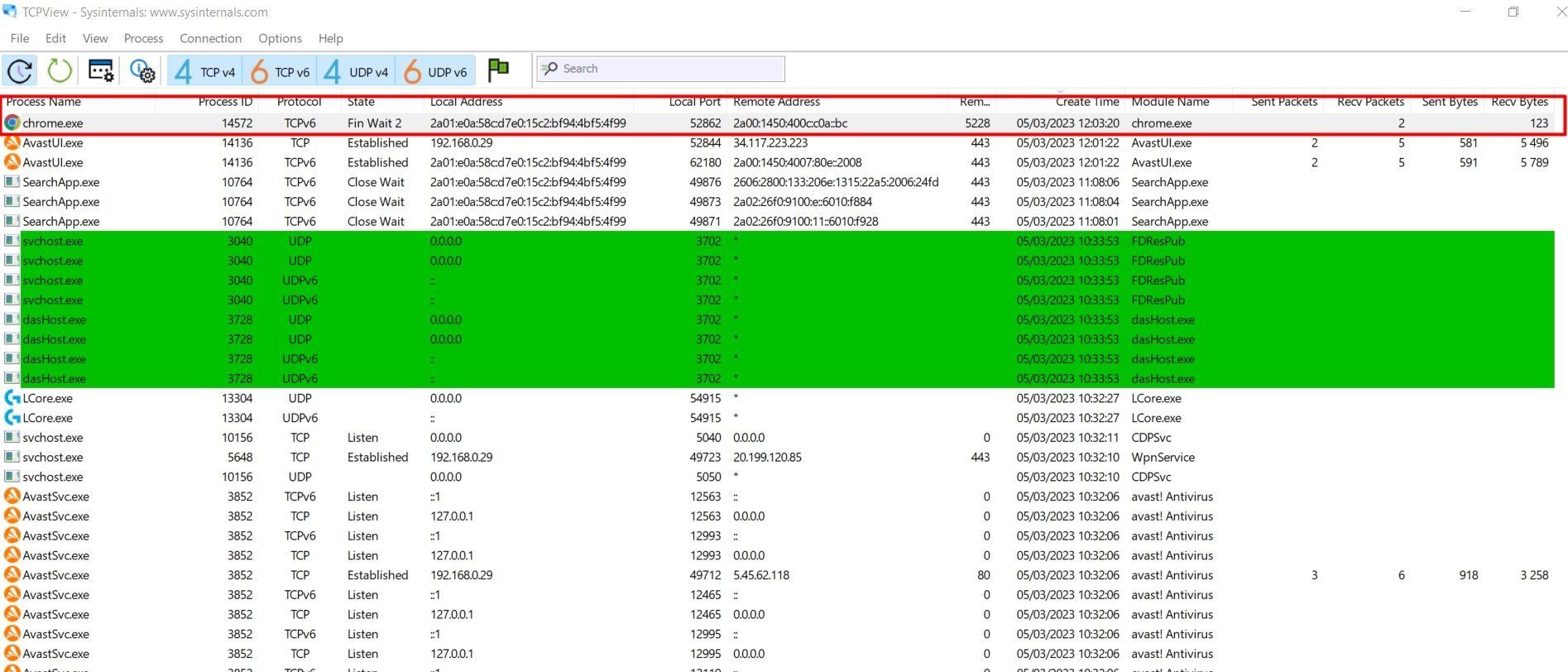Image resolution: width=1568 pixels, height=672 pixels.
Task: Click the SearchApp.exe icon on port 49873 row
Action: pos(12,202)
